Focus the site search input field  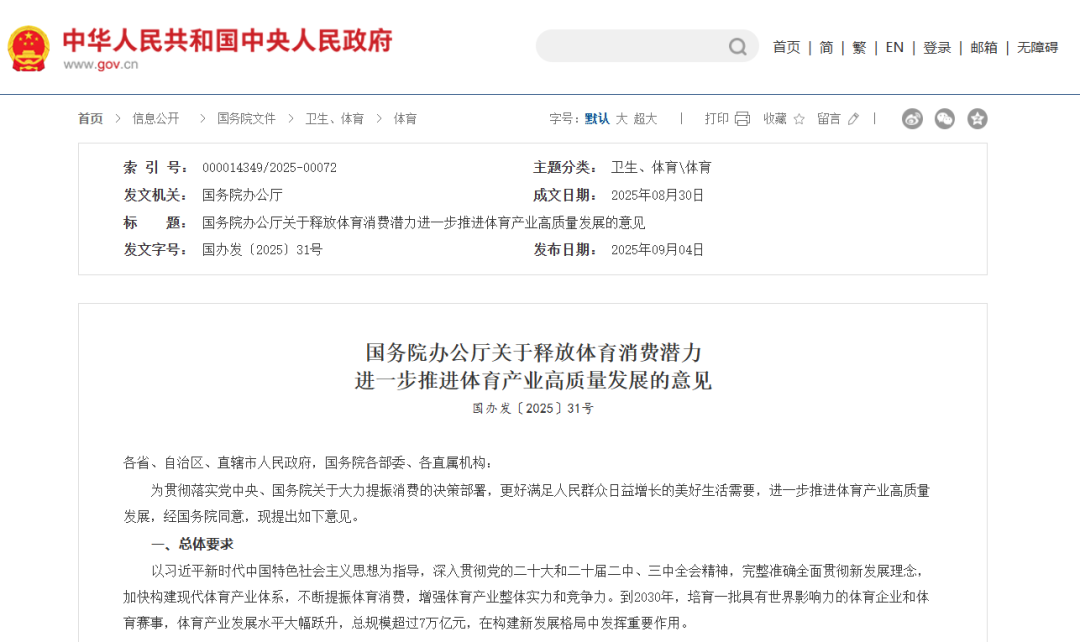coord(630,47)
